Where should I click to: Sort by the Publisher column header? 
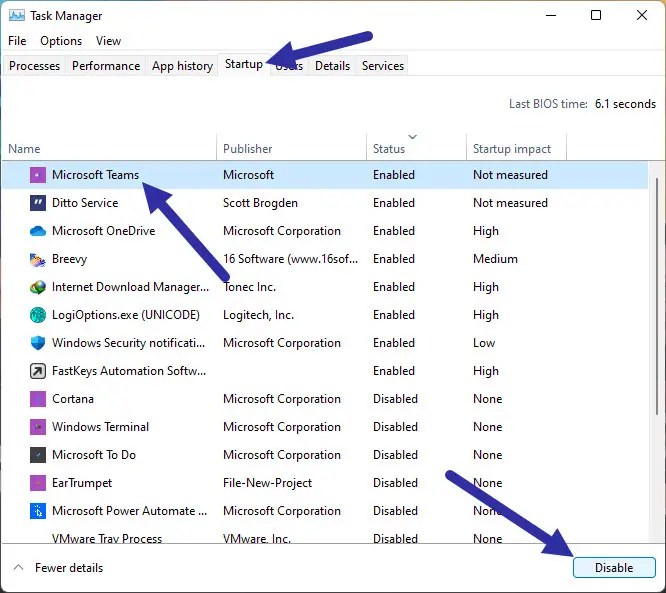291,149
